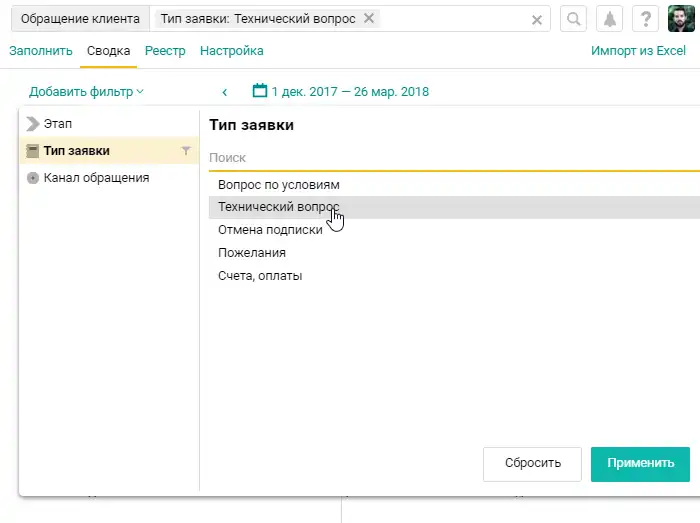Choose Технический вопрос option
Screen dimensions: 700x523
[x=454, y=207]
